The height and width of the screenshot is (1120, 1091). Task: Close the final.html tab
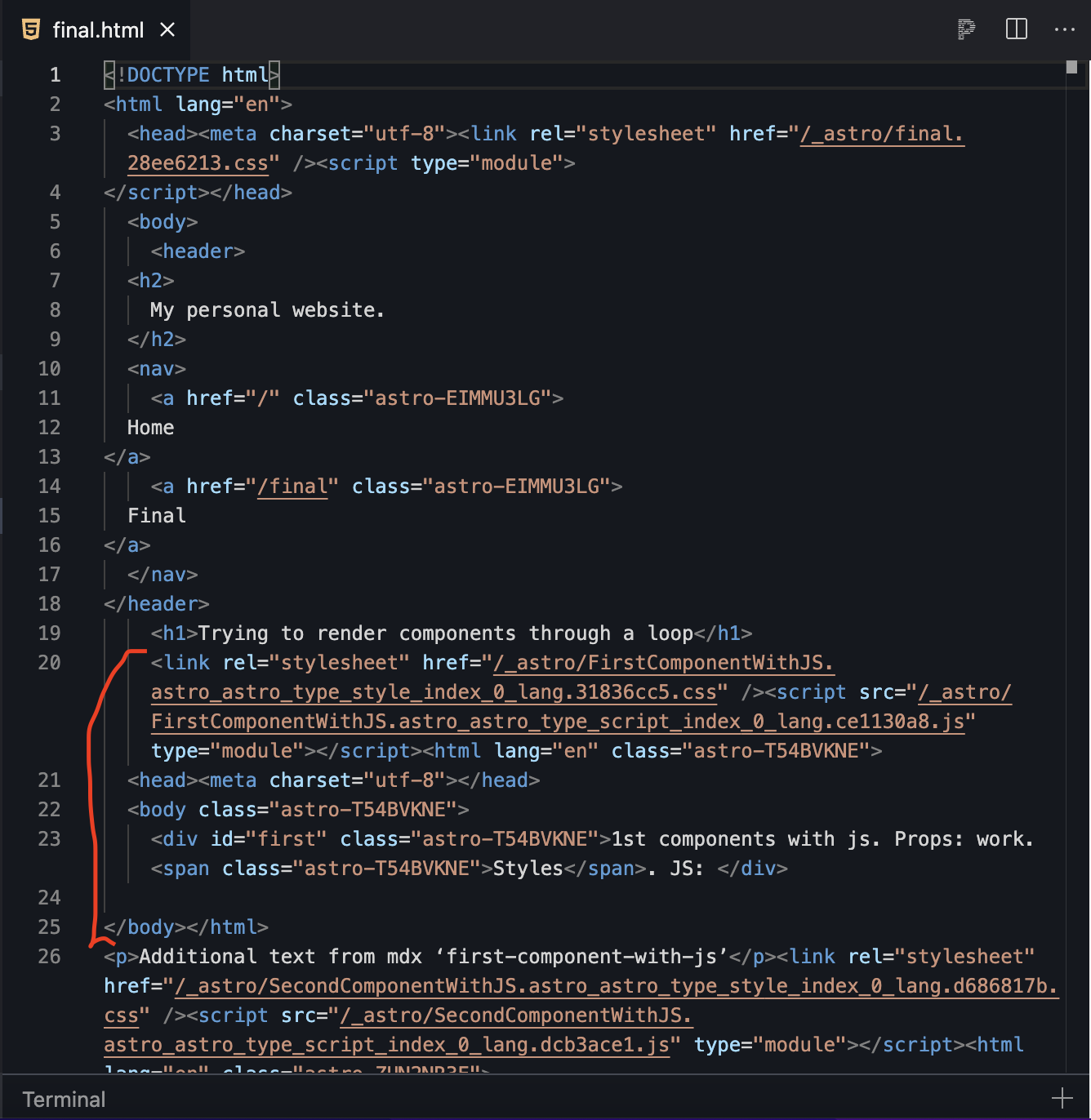tap(167, 29)
